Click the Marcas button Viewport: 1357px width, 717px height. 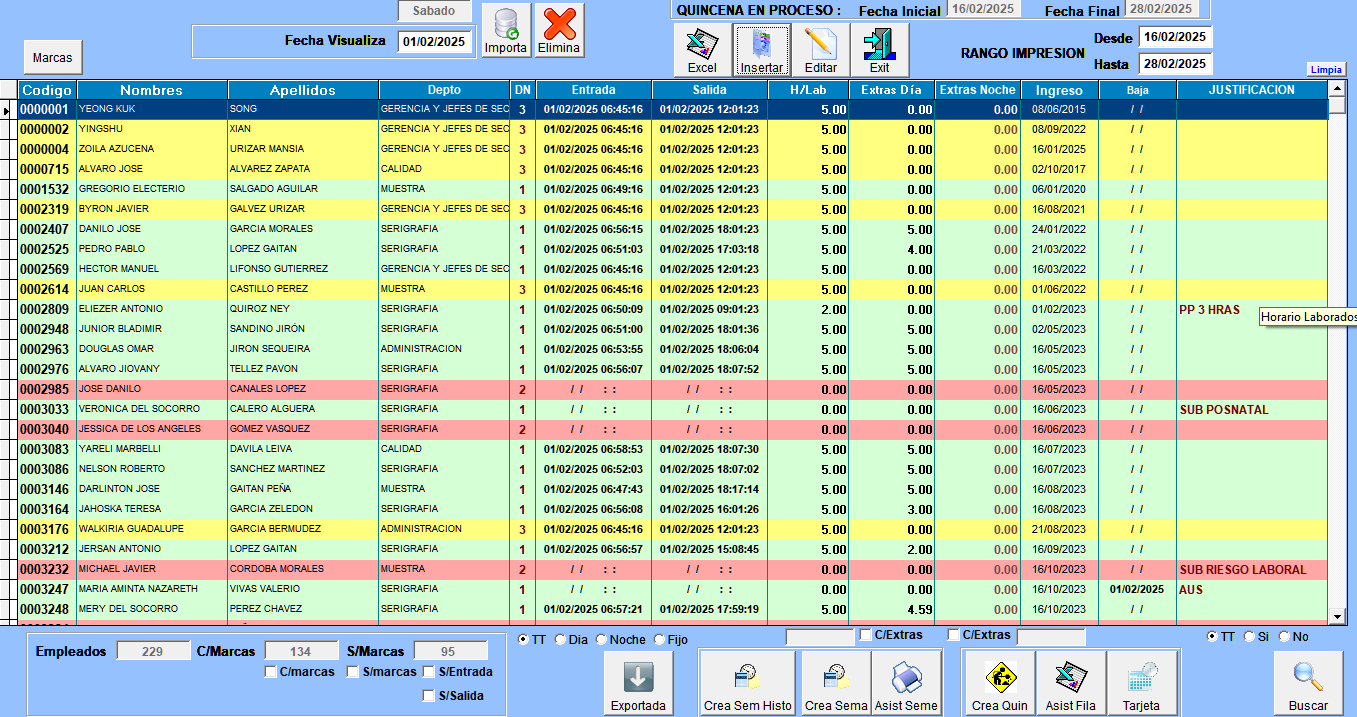pos(52,58)
